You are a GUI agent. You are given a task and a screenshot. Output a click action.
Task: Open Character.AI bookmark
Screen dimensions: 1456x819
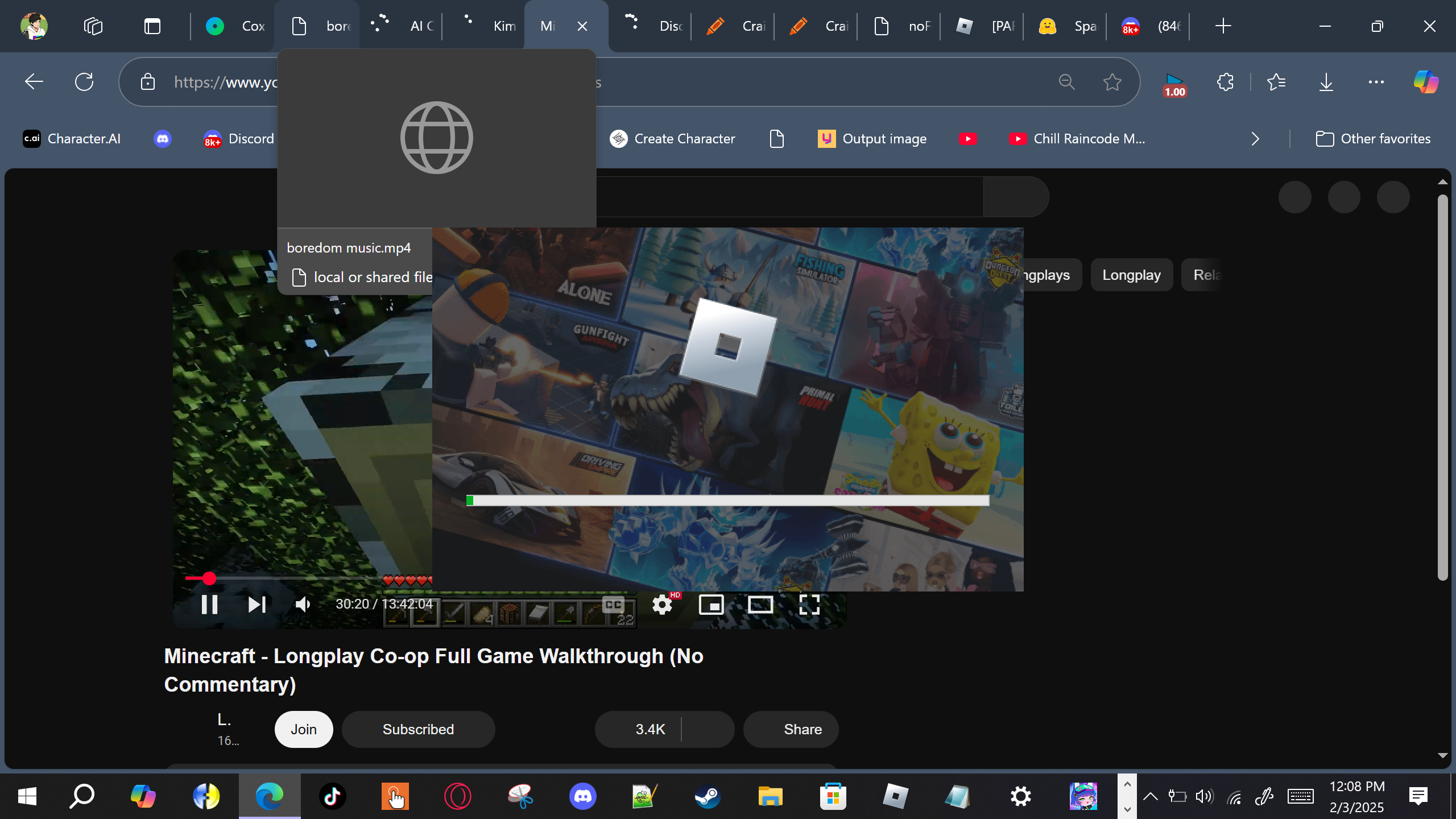72,139
